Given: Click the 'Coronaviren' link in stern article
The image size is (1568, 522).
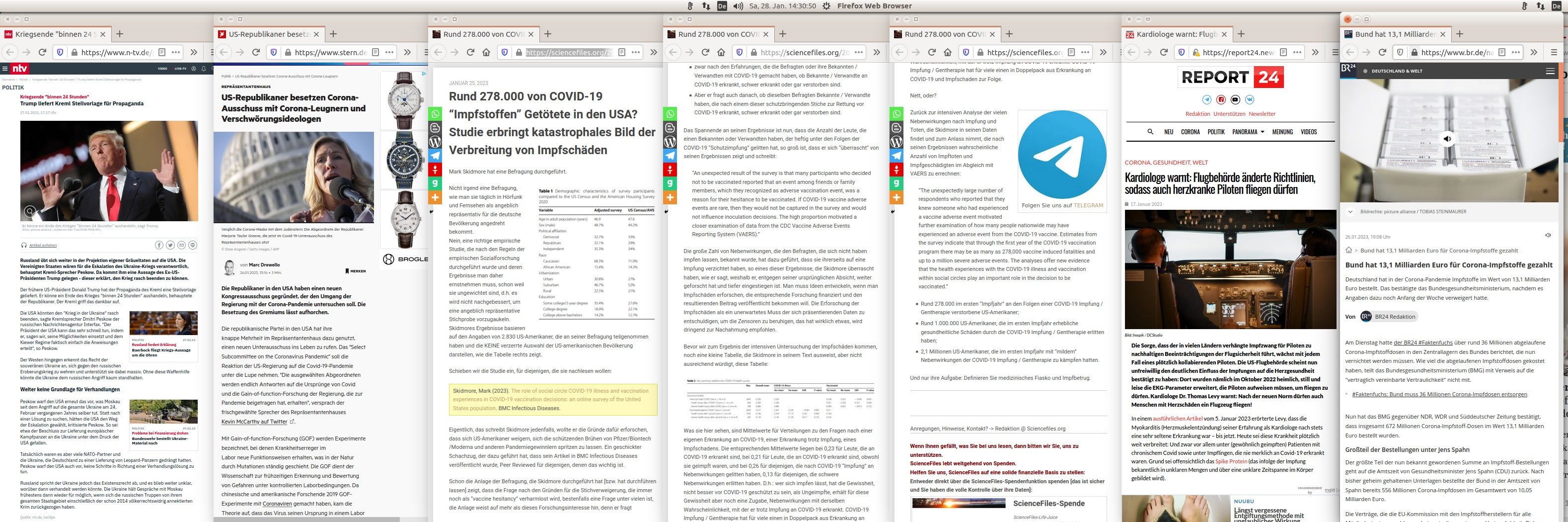Looking at the screenshot, I should (x=277, y=504).
